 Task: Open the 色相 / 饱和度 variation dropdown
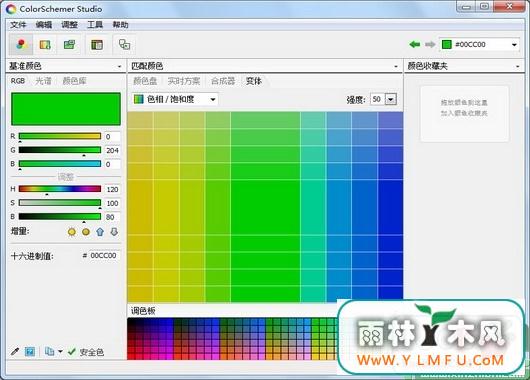(175, 99)
